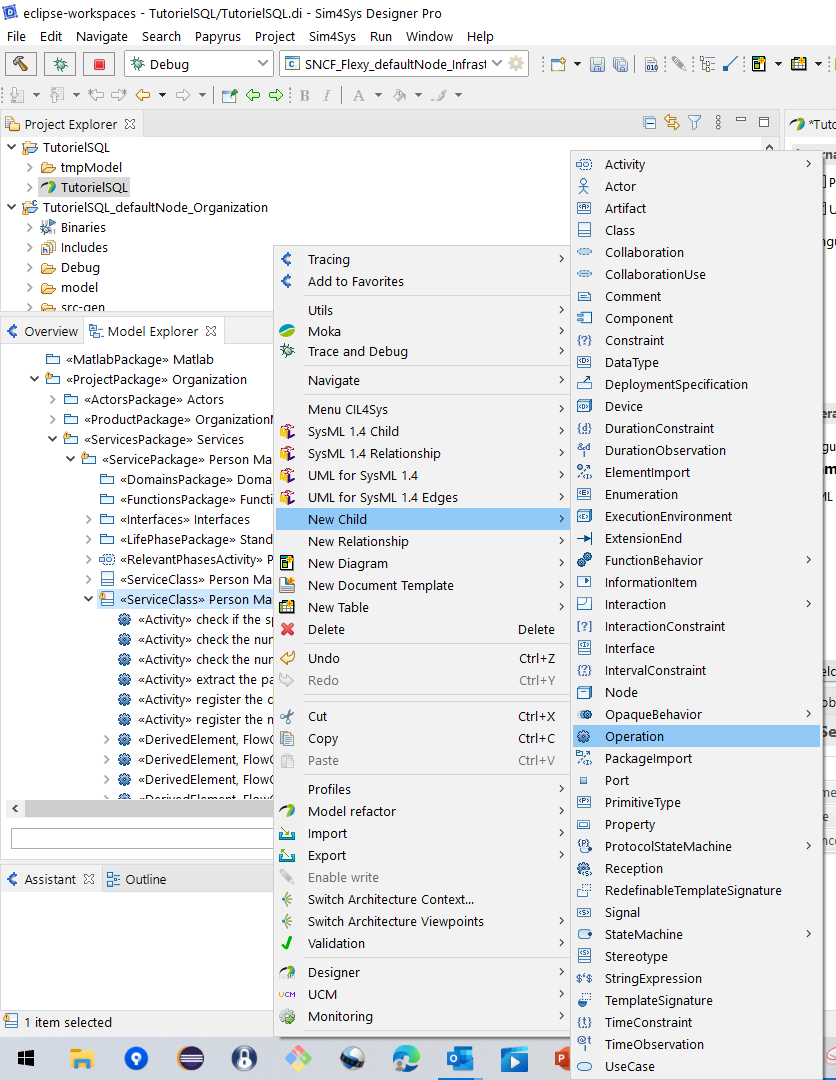Choose Actor from the submenu
Viewport: 836px width, 1080px height.
coord(696,187)
